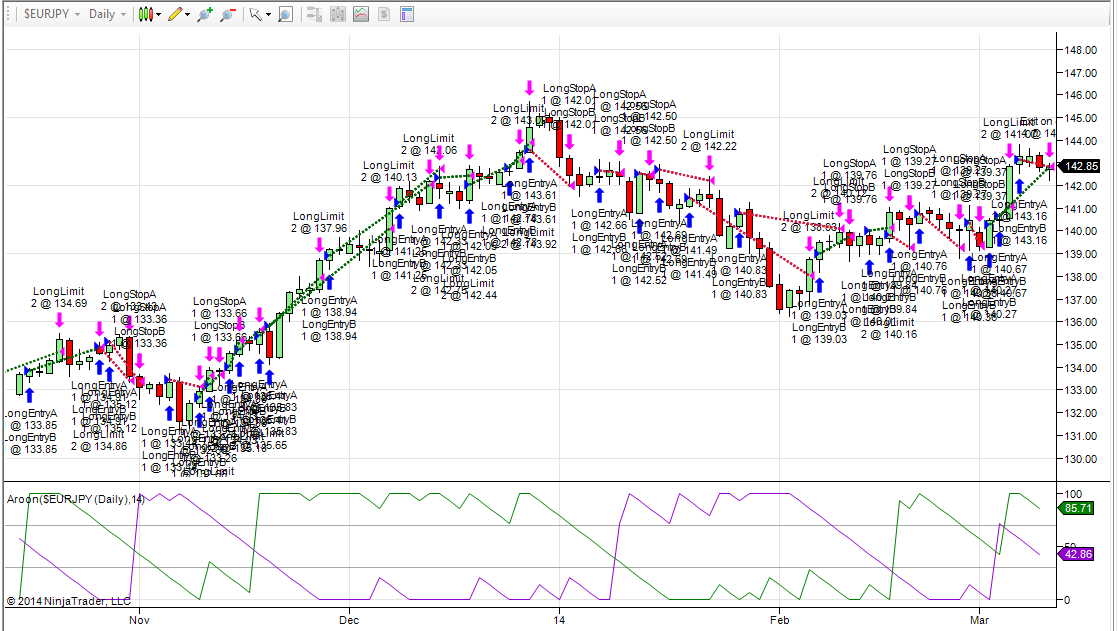Click the Dec date axis label
Image resolution: width=1119 pixels, height=631 pixels.
[349, 620]
